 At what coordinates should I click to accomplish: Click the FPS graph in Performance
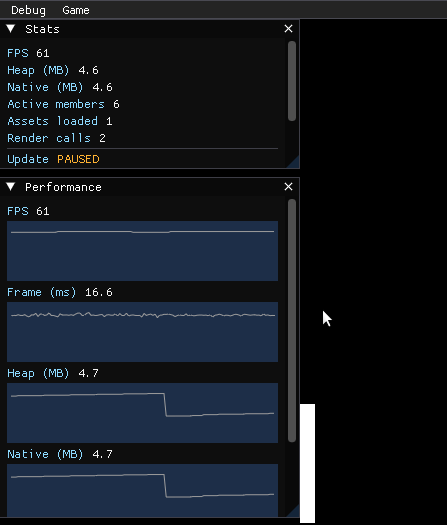coord(142,251)
